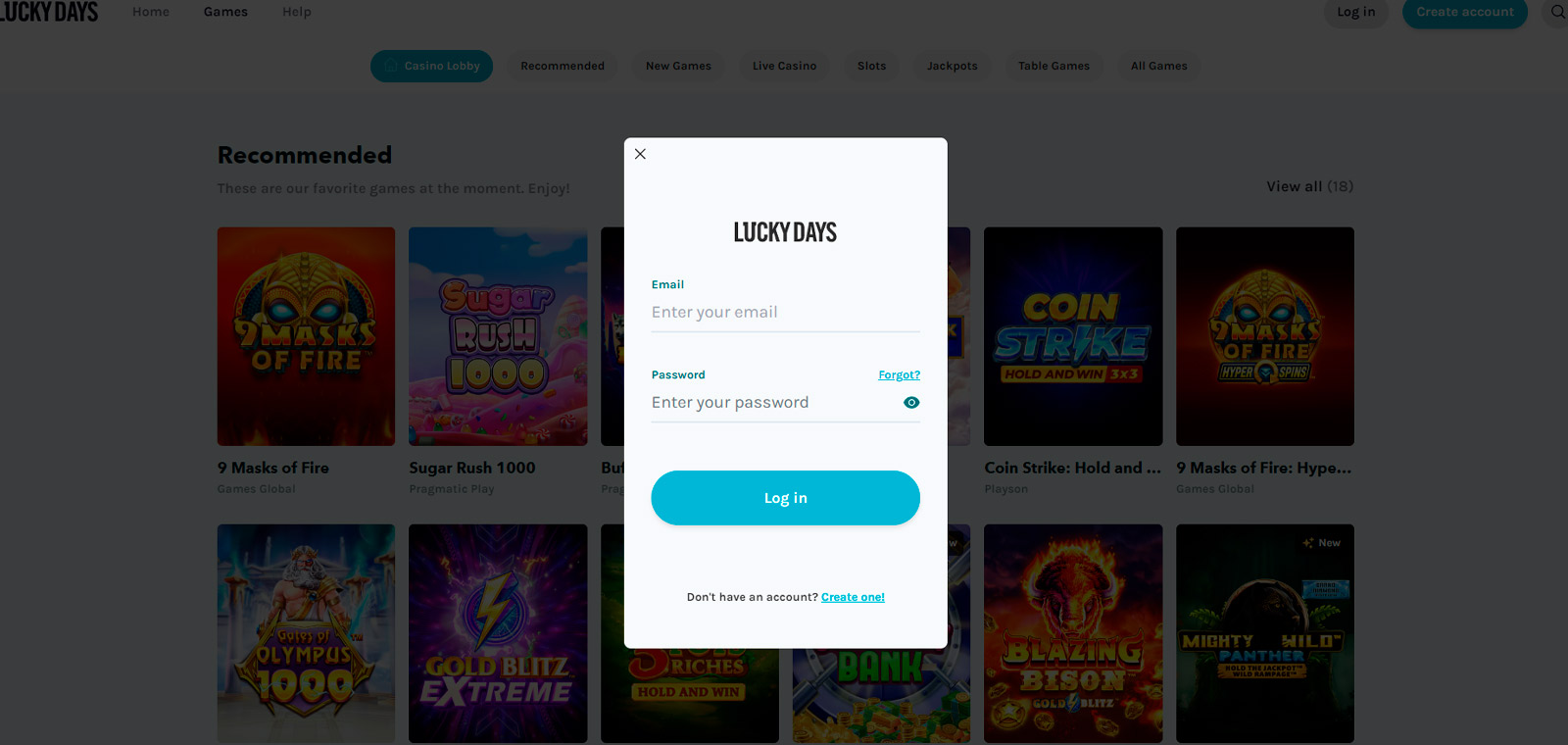The image size is (1568, 745).
Task: Click the Email input field
Action: pos(785,313)
